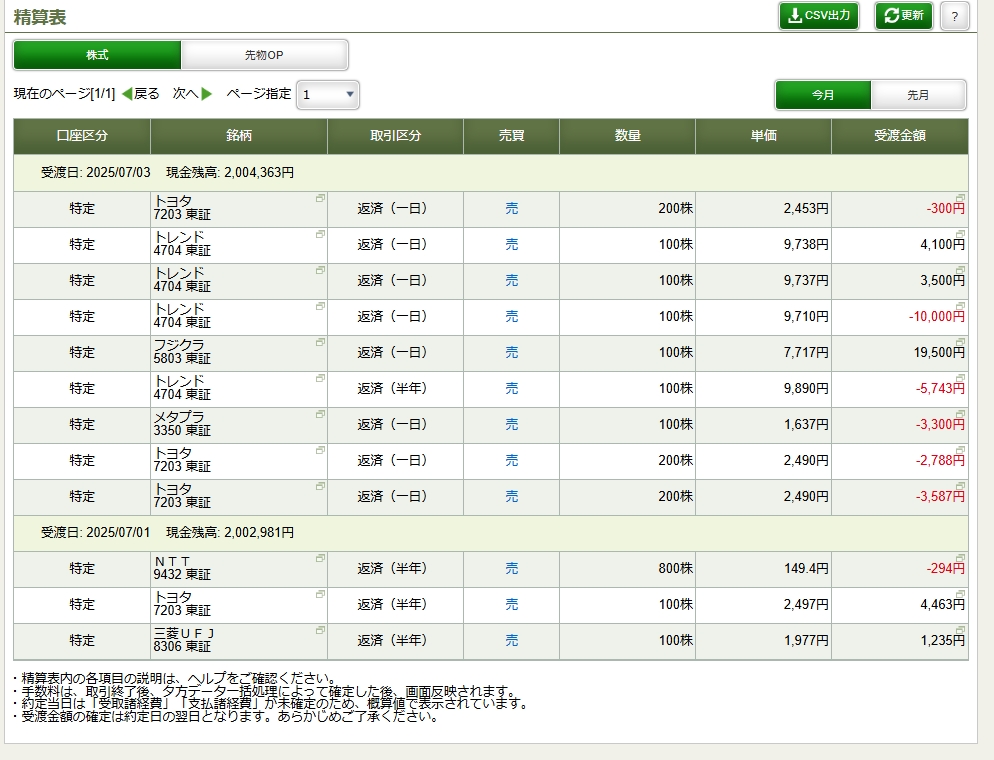The height and width of the screenshot is (760, 994).
Task: Click the 800株 quantity cell
Action: [x=628, y=569]
